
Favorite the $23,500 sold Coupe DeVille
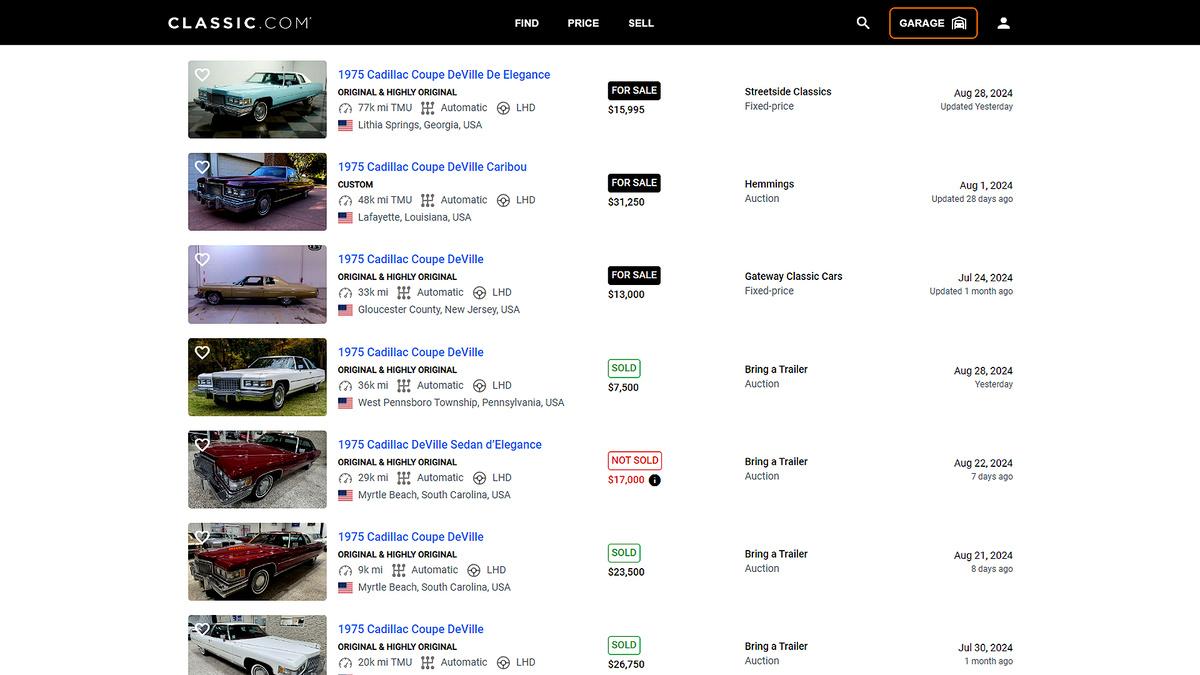click(202, 537)
